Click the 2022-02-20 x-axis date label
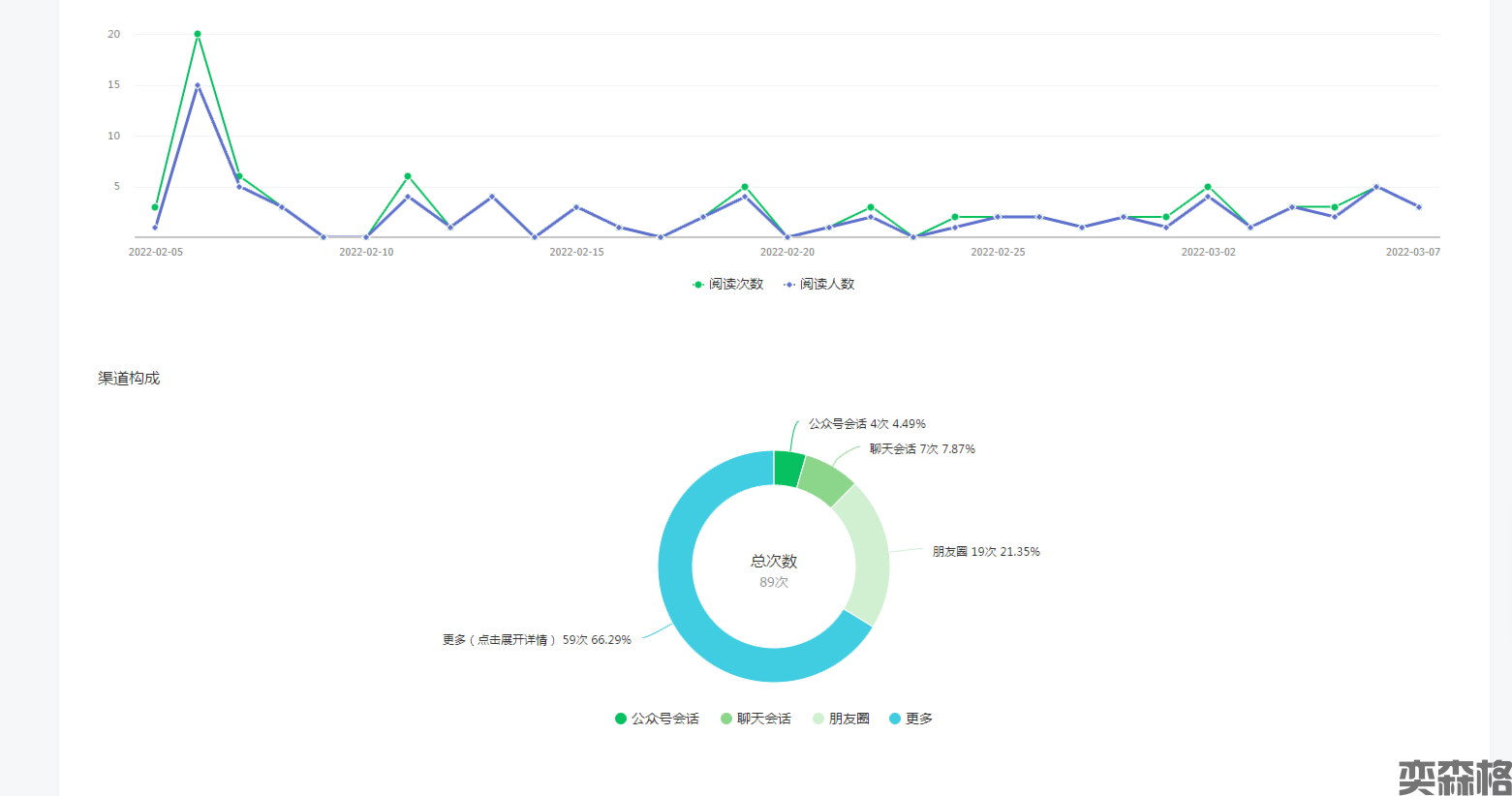This screenshot has width=1512, height=796. pos(787,252)
